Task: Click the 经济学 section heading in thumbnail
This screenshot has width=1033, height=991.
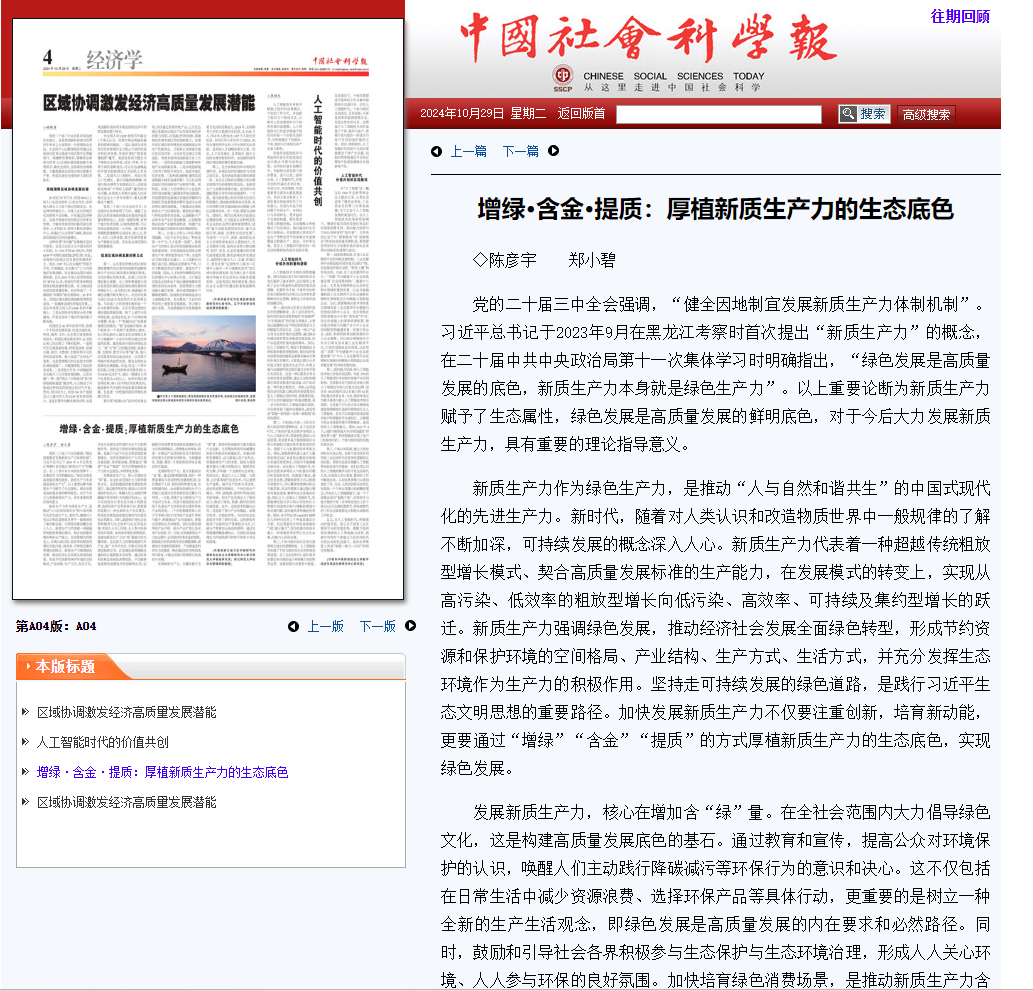Action: [x=114, y=60]
